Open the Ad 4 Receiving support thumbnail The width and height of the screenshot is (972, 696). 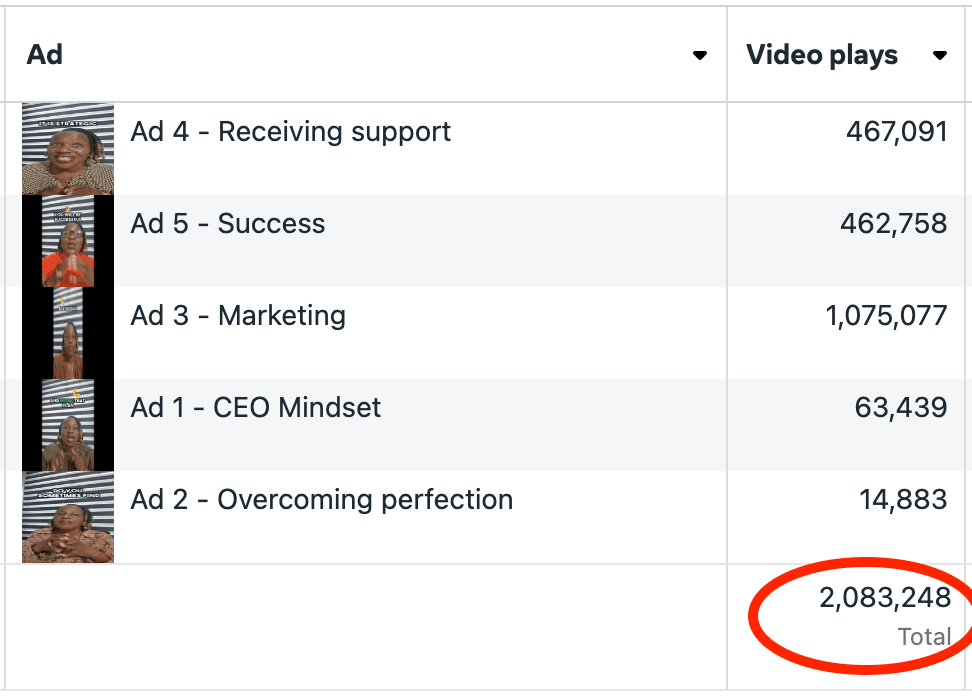[x=68, y=149]
